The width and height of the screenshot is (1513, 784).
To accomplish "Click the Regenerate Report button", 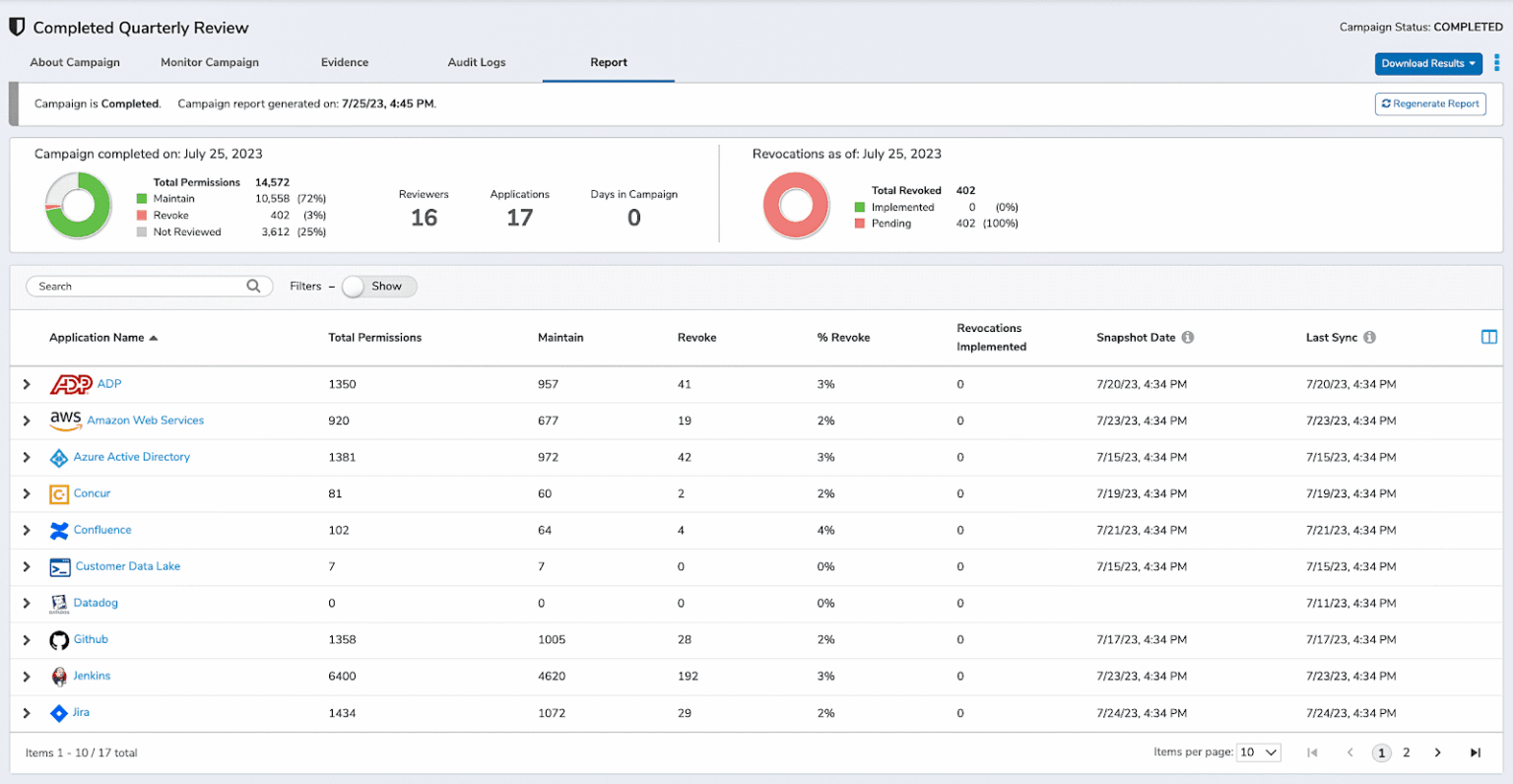I will click(x=1429, y=103).
